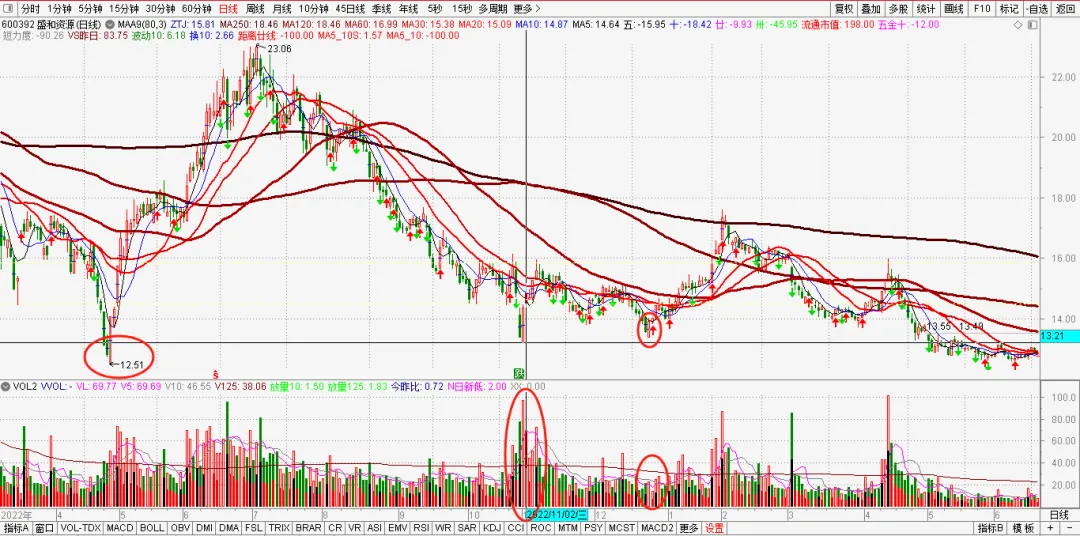Click the minus zoom-out button at bottom right

(1069, 528)
